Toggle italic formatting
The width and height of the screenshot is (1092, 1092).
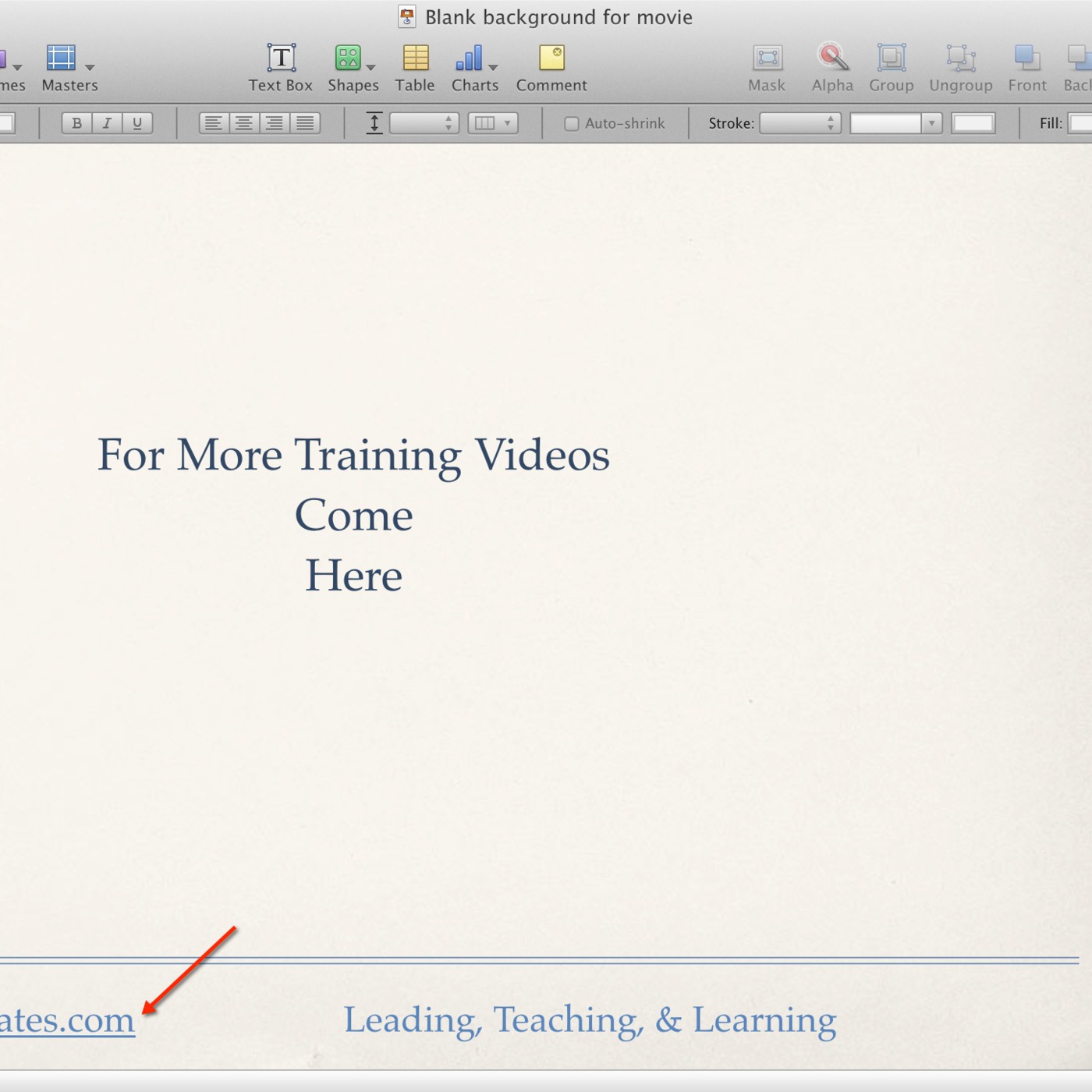tap(107, 123)
